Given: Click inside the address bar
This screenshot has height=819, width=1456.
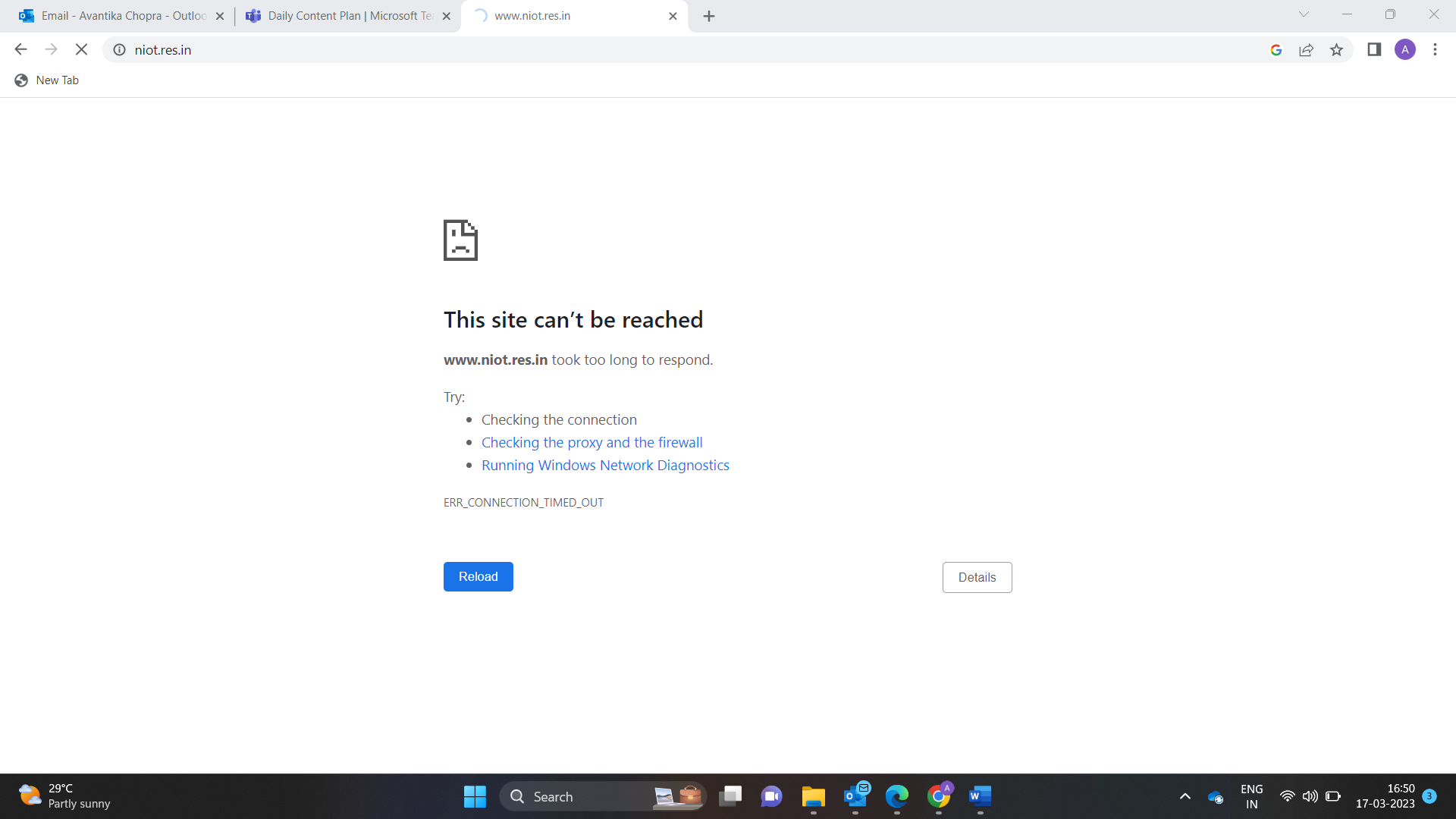Looking at the screenshot, I should [303, 49].
